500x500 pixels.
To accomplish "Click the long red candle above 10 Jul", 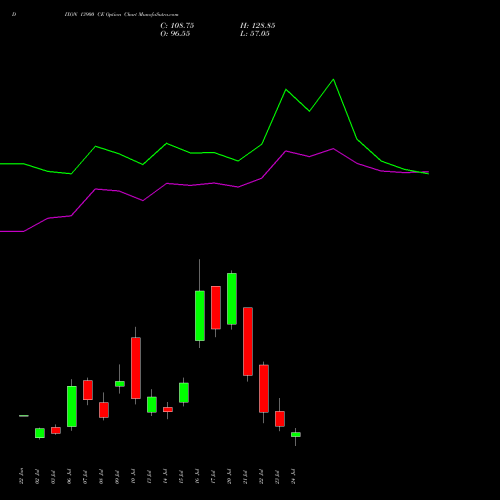I will point(136,368).
